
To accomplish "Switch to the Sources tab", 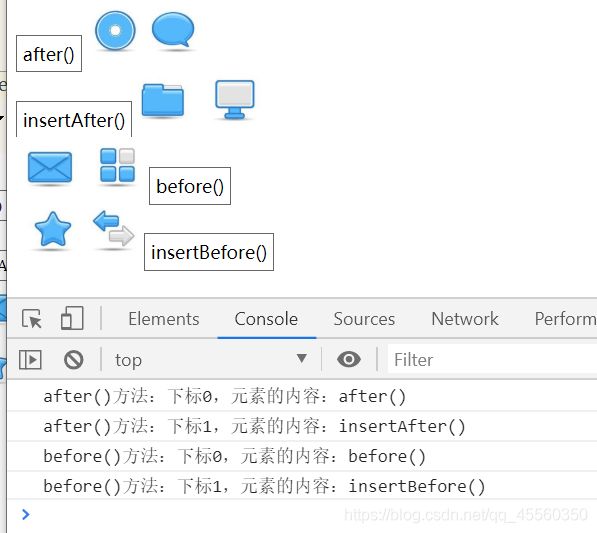I will (x=364, y=319).
